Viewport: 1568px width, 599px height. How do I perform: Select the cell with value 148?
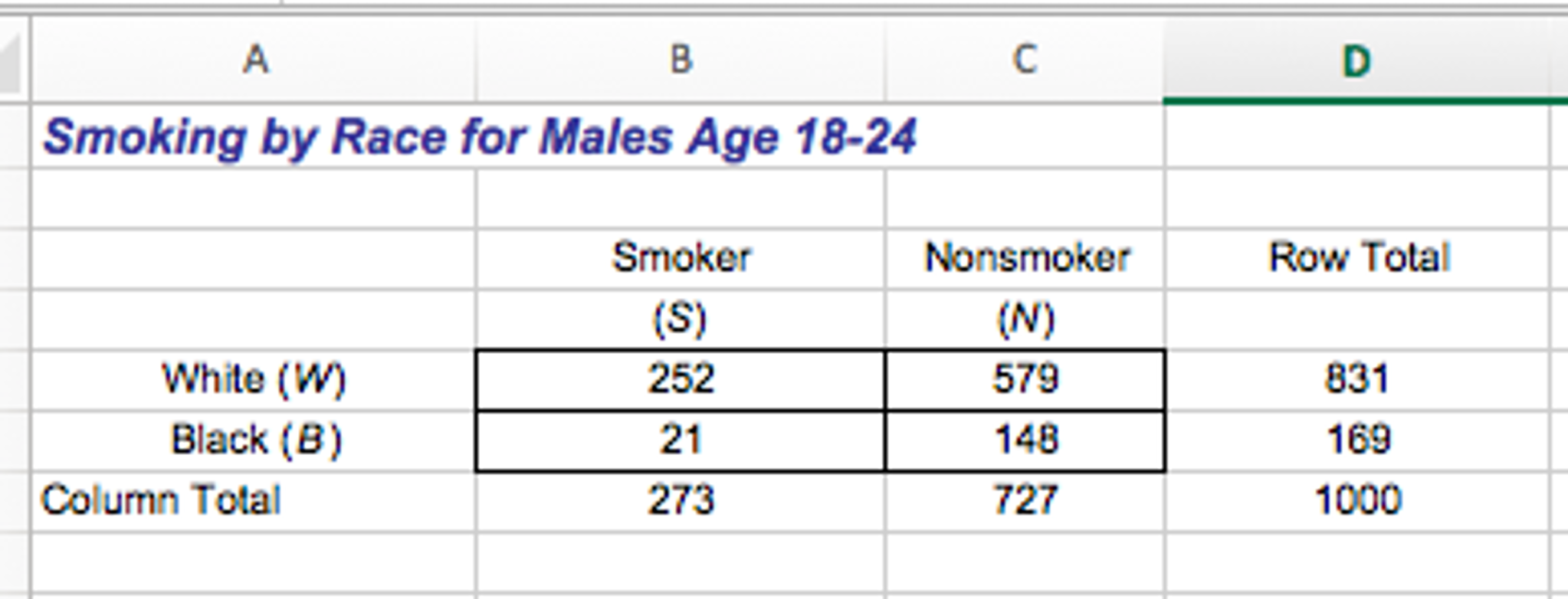point(1025,440)
